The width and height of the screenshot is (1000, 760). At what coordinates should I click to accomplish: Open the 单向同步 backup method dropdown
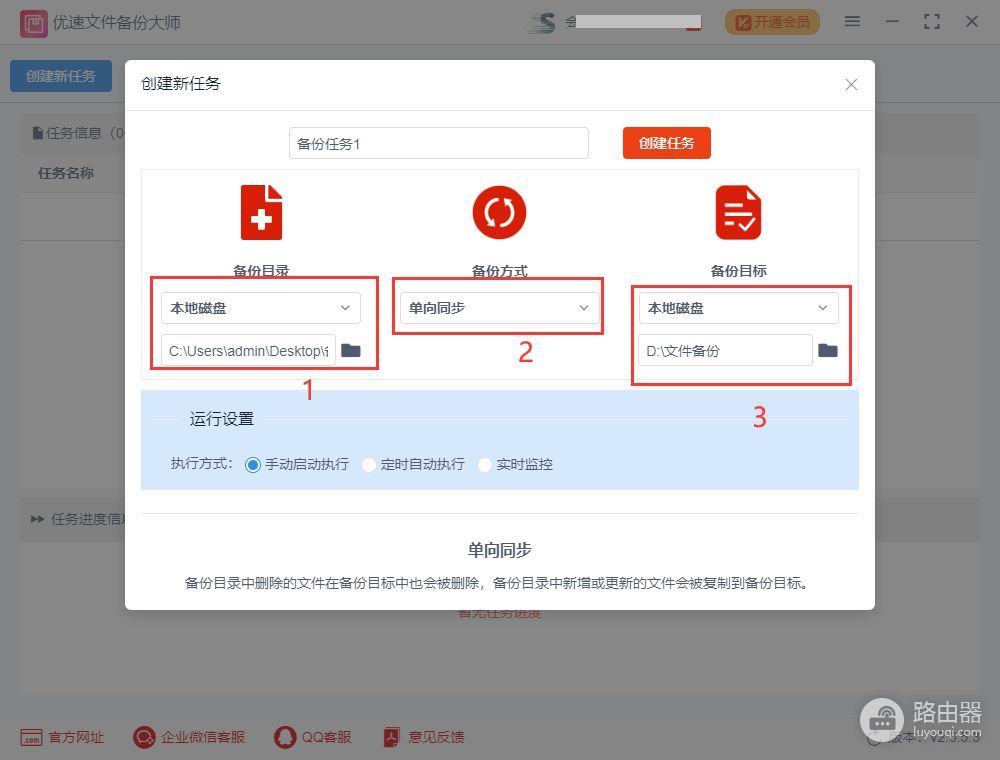point(499,308)
